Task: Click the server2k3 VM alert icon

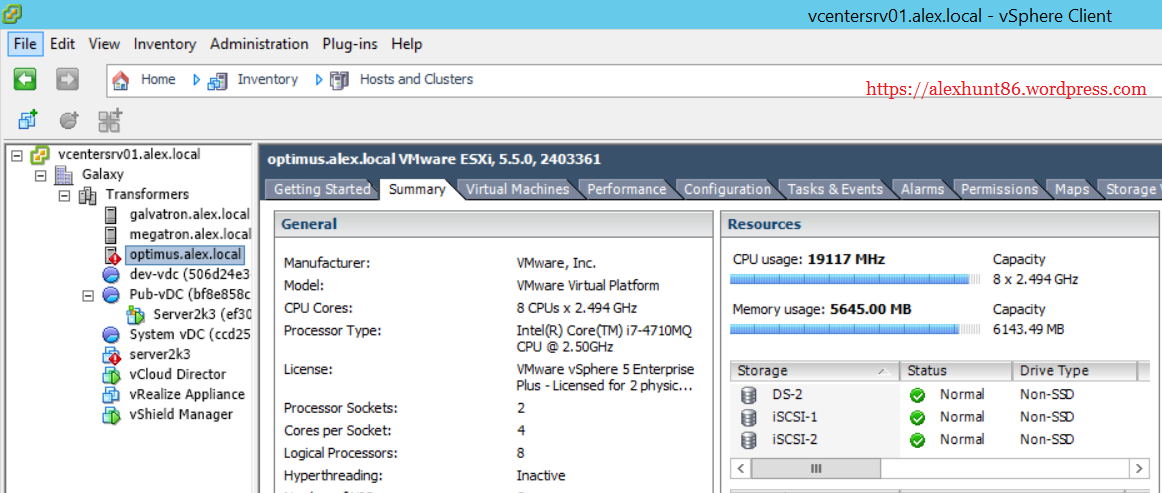Action: coord(111,354)
